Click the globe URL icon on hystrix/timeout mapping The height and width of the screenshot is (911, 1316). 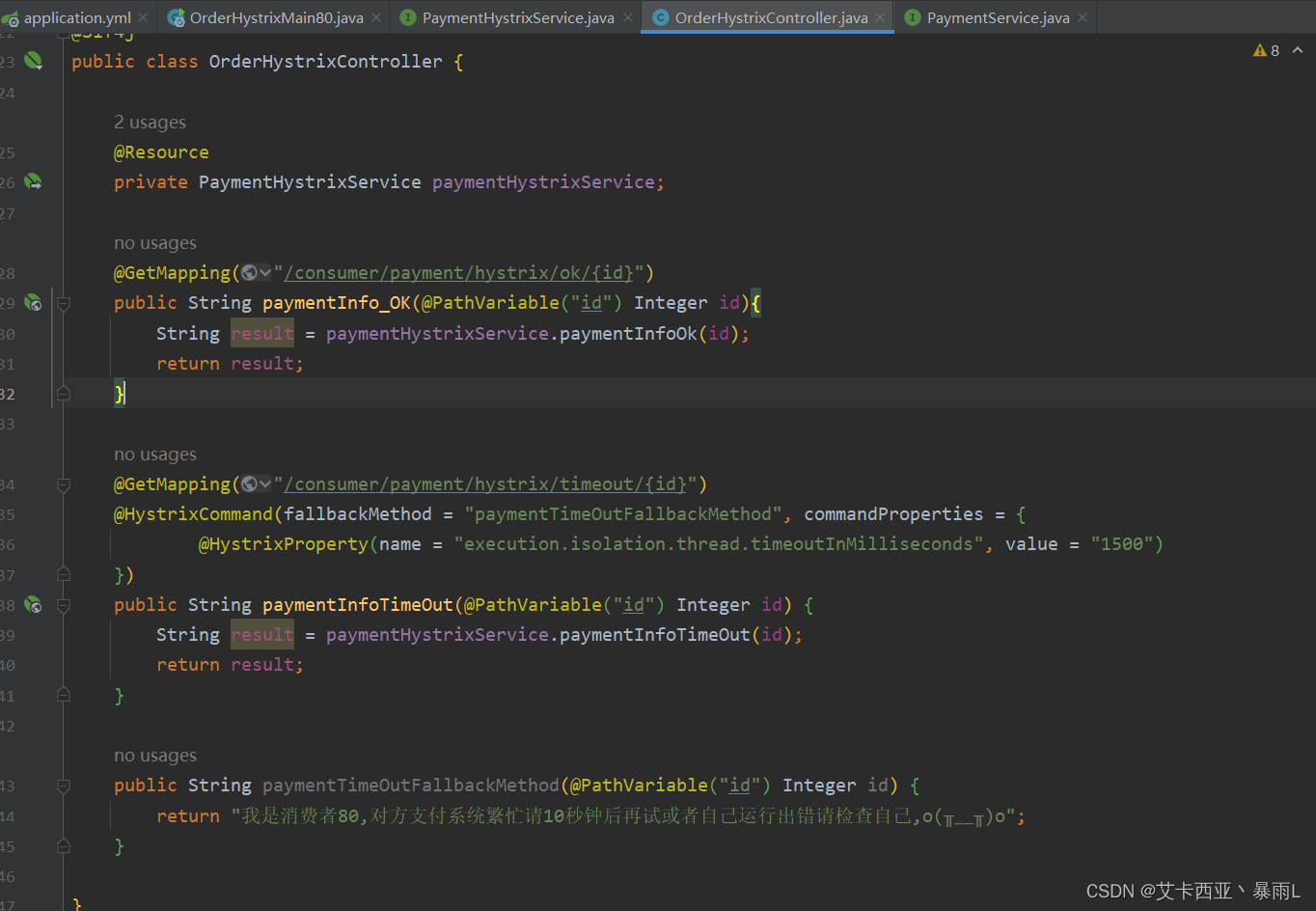coord(249,484)
